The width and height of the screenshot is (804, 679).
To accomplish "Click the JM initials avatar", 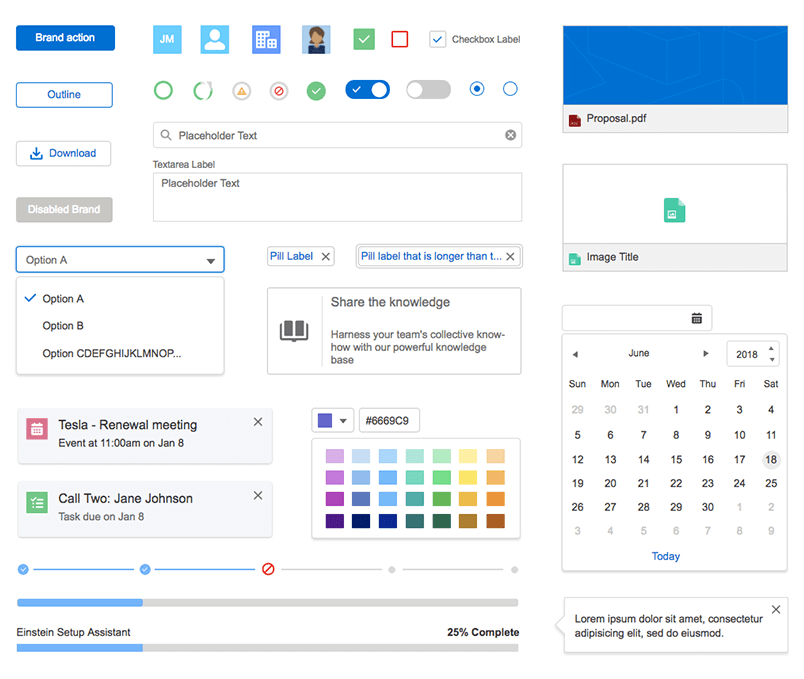I will tap(167, 39).
